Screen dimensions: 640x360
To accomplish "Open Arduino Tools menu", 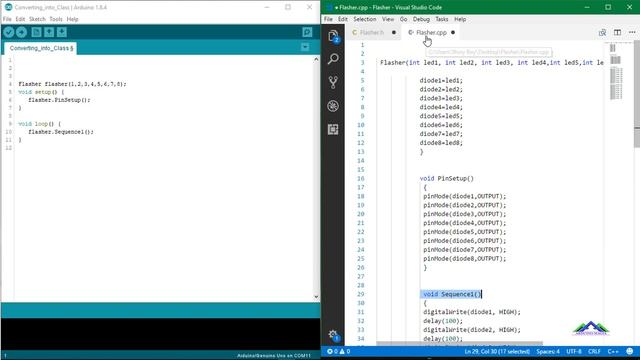I will click(56, 19).
